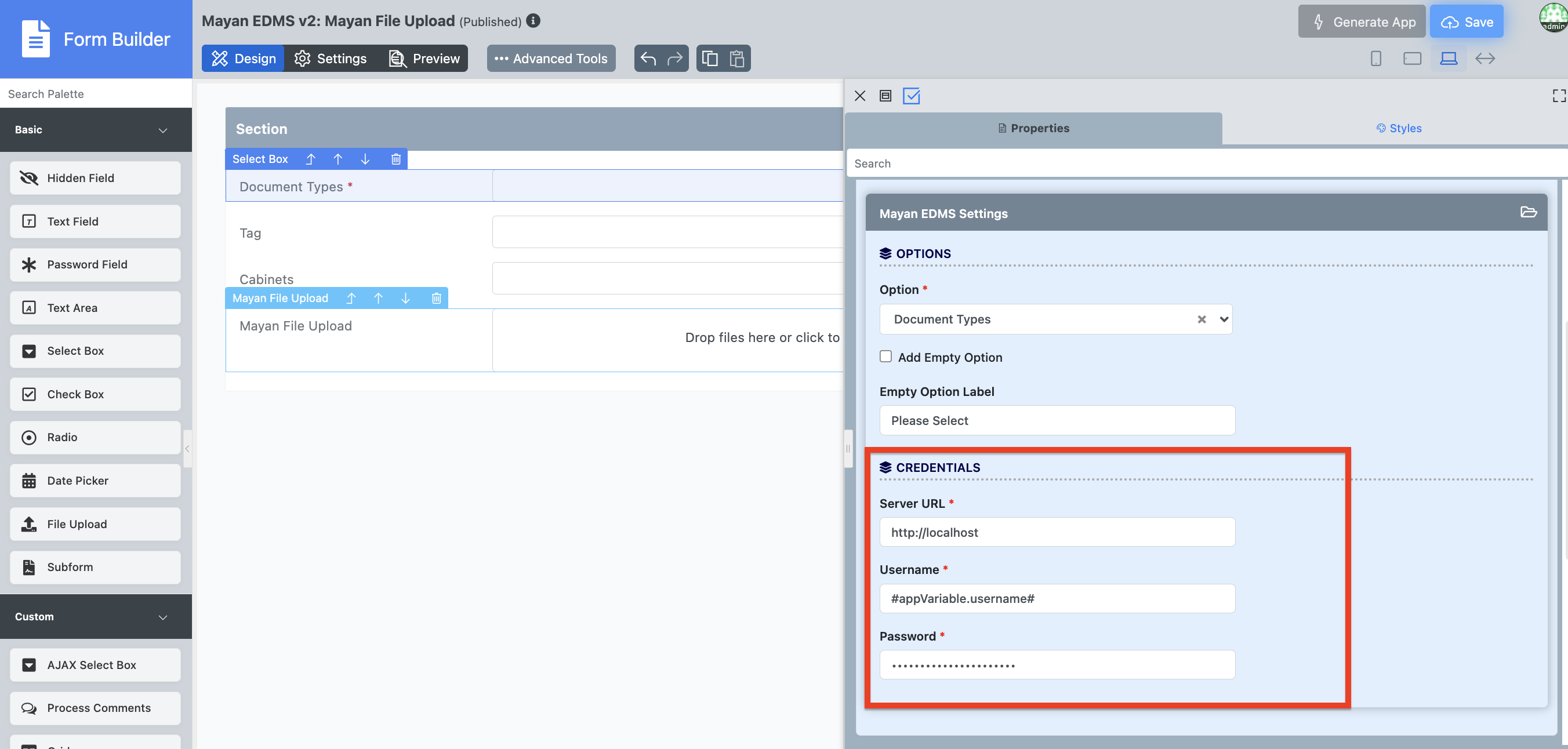Image resolution: width=1568 pixels, height=749 pixels.
Task: Click the paste clipboard icon
Action: [x=736, y=59]
